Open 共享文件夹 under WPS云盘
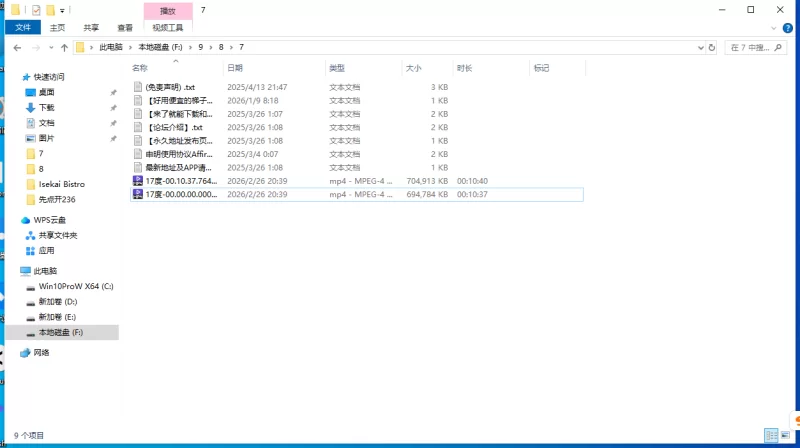The height and width of the screenshot is (448, 800). (58, 235)
